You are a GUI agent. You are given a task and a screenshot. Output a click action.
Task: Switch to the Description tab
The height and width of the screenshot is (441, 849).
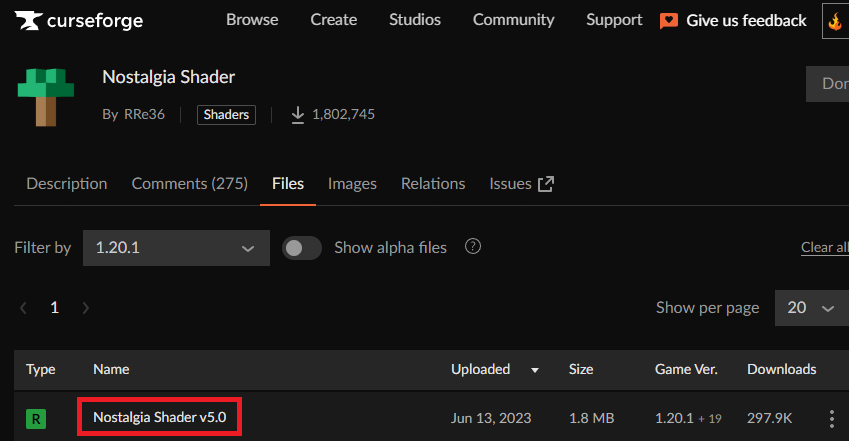pyautogui.click(x=66, y=184)
